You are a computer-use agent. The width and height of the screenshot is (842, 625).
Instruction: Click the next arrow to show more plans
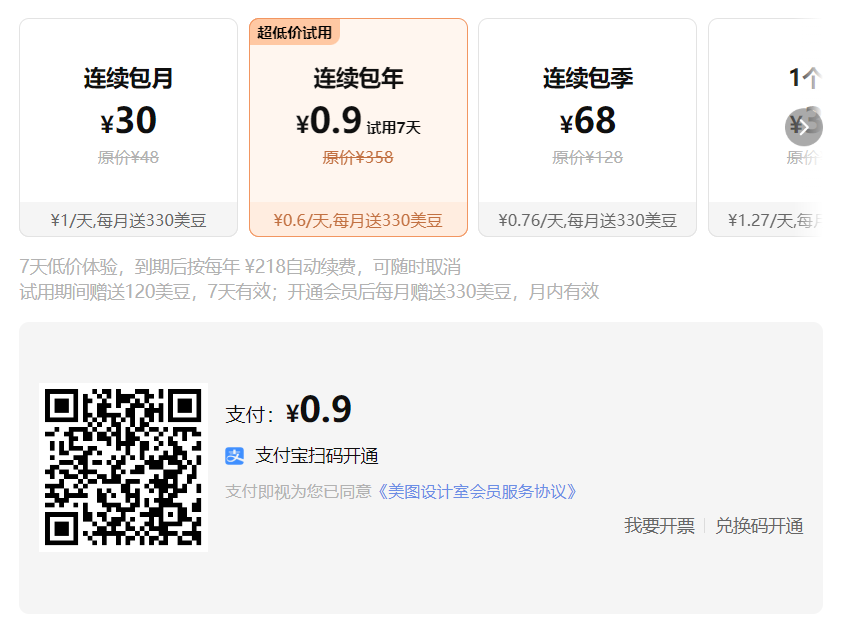803,127
